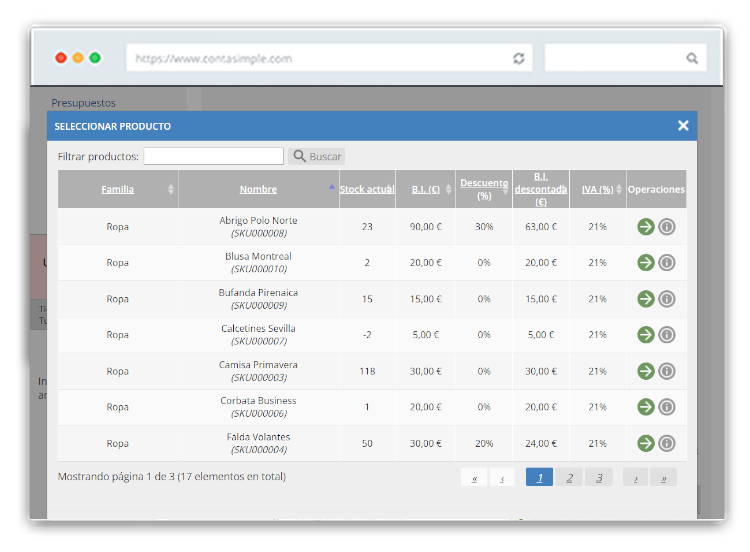Click the Filtrar productos text field

pyautogui.click(x=213, y=156)
